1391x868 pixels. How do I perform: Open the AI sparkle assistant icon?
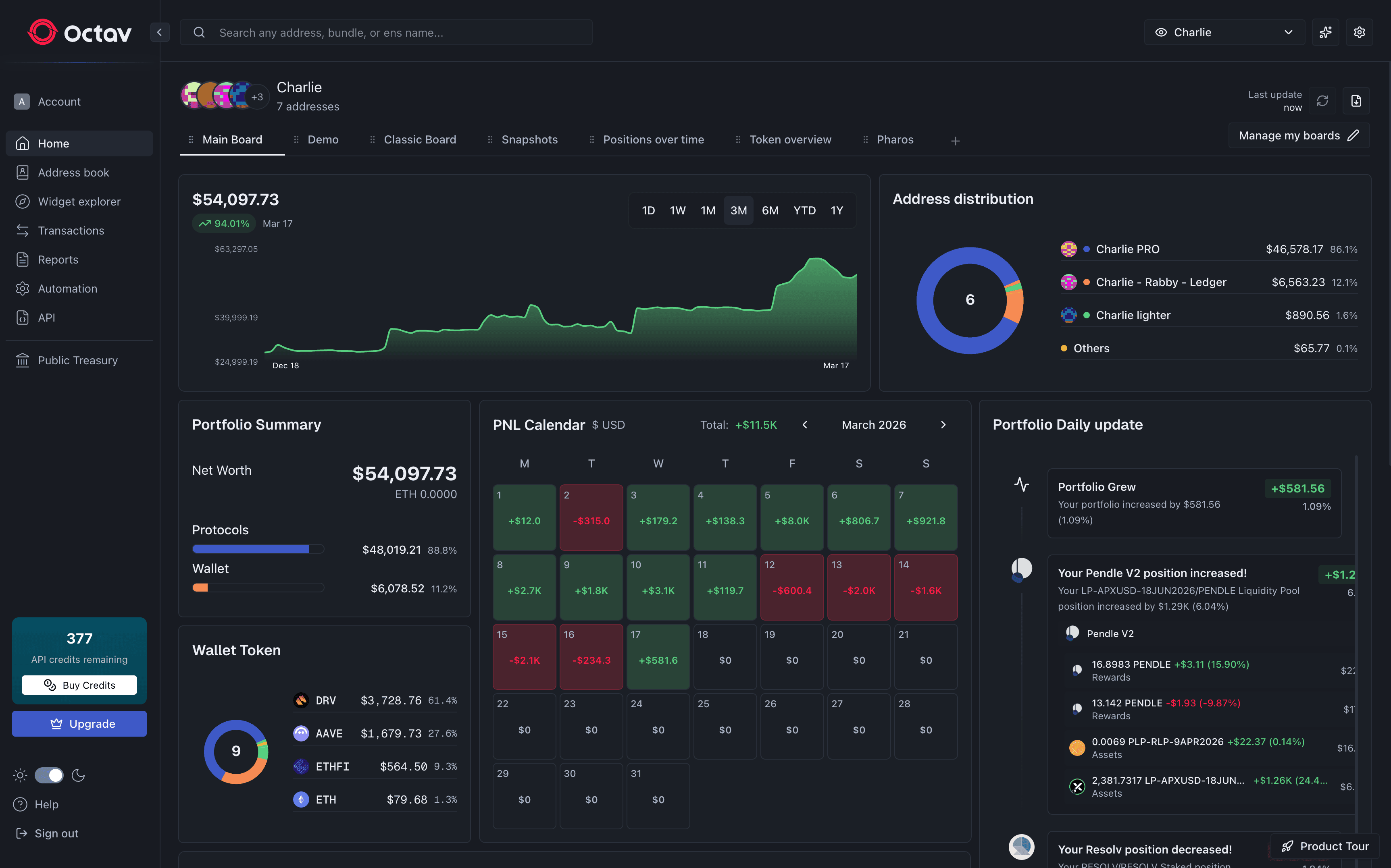pos(1326,32)
